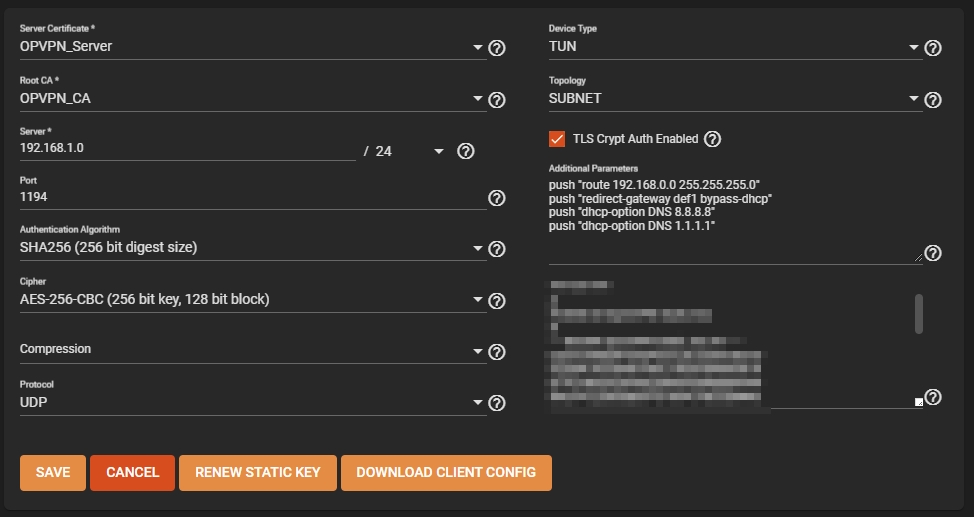This screenshot has width=974, height=517.
Task: Focus the Port field 1194
Action: coord(252,197)
